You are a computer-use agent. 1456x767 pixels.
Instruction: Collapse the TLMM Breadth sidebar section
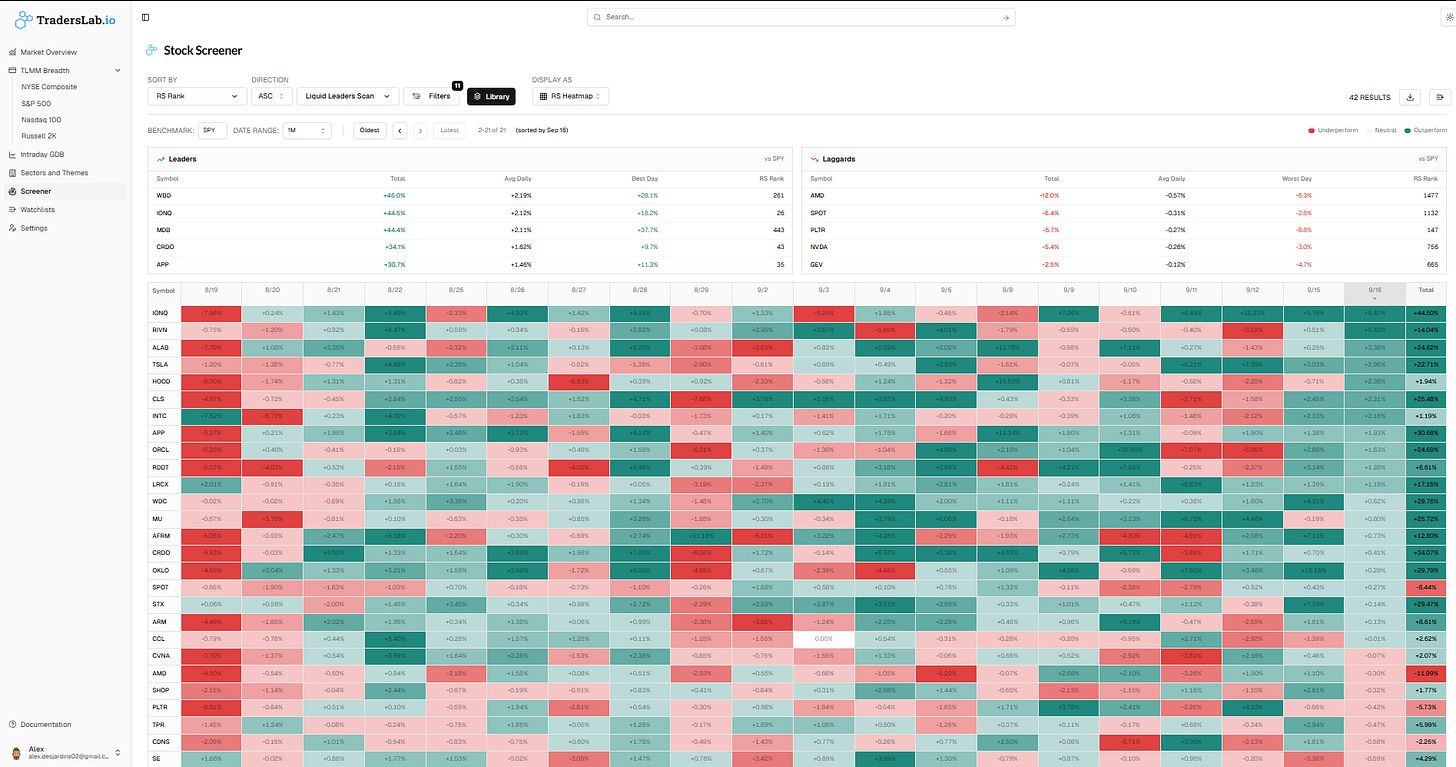click(x=118, y=71)
